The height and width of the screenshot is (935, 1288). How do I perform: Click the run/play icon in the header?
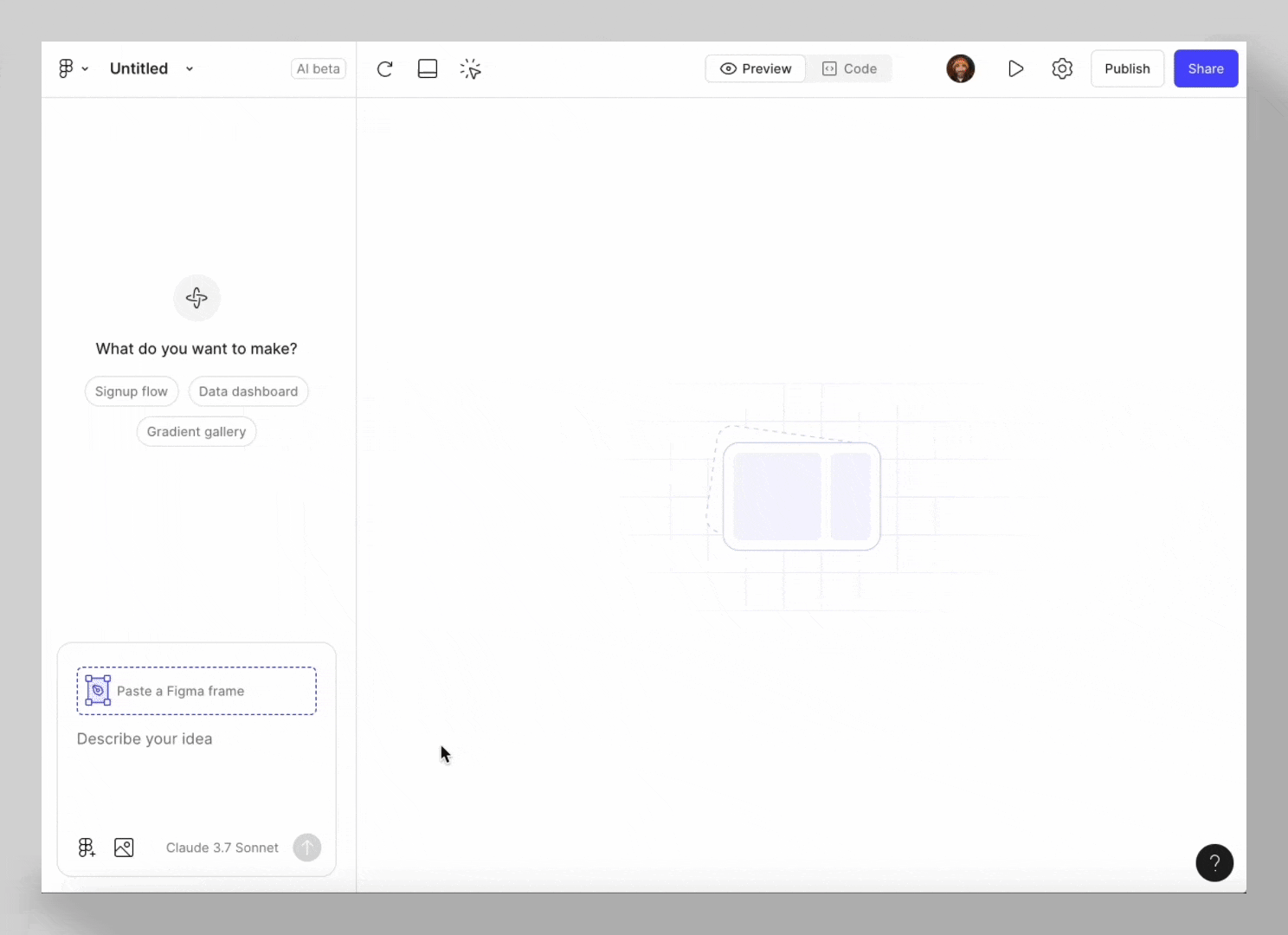1015,68
